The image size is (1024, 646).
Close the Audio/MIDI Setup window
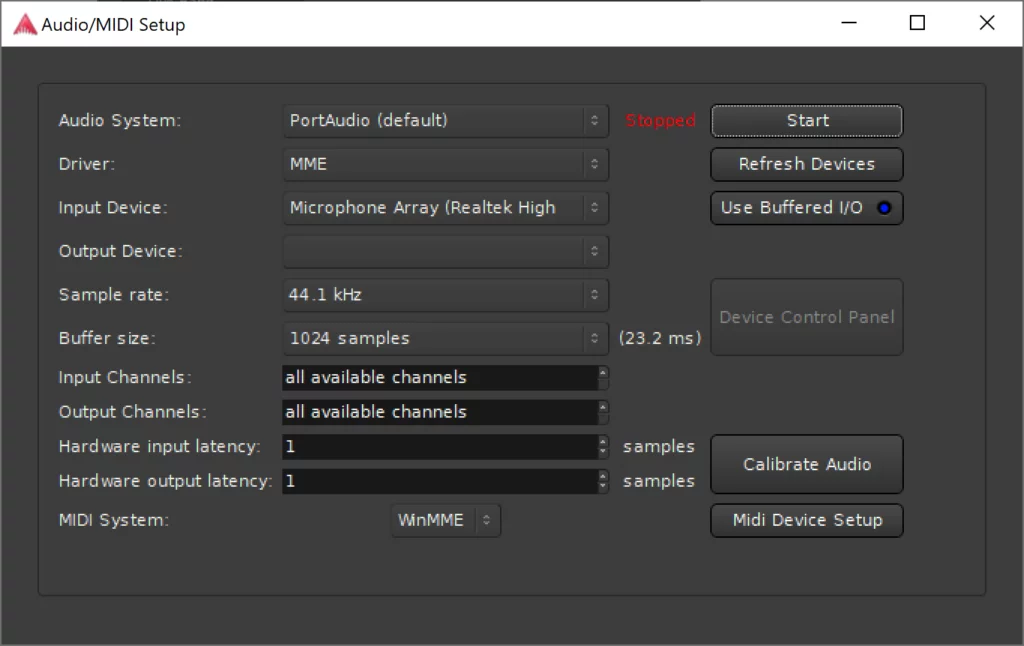[x=987, y=23]
